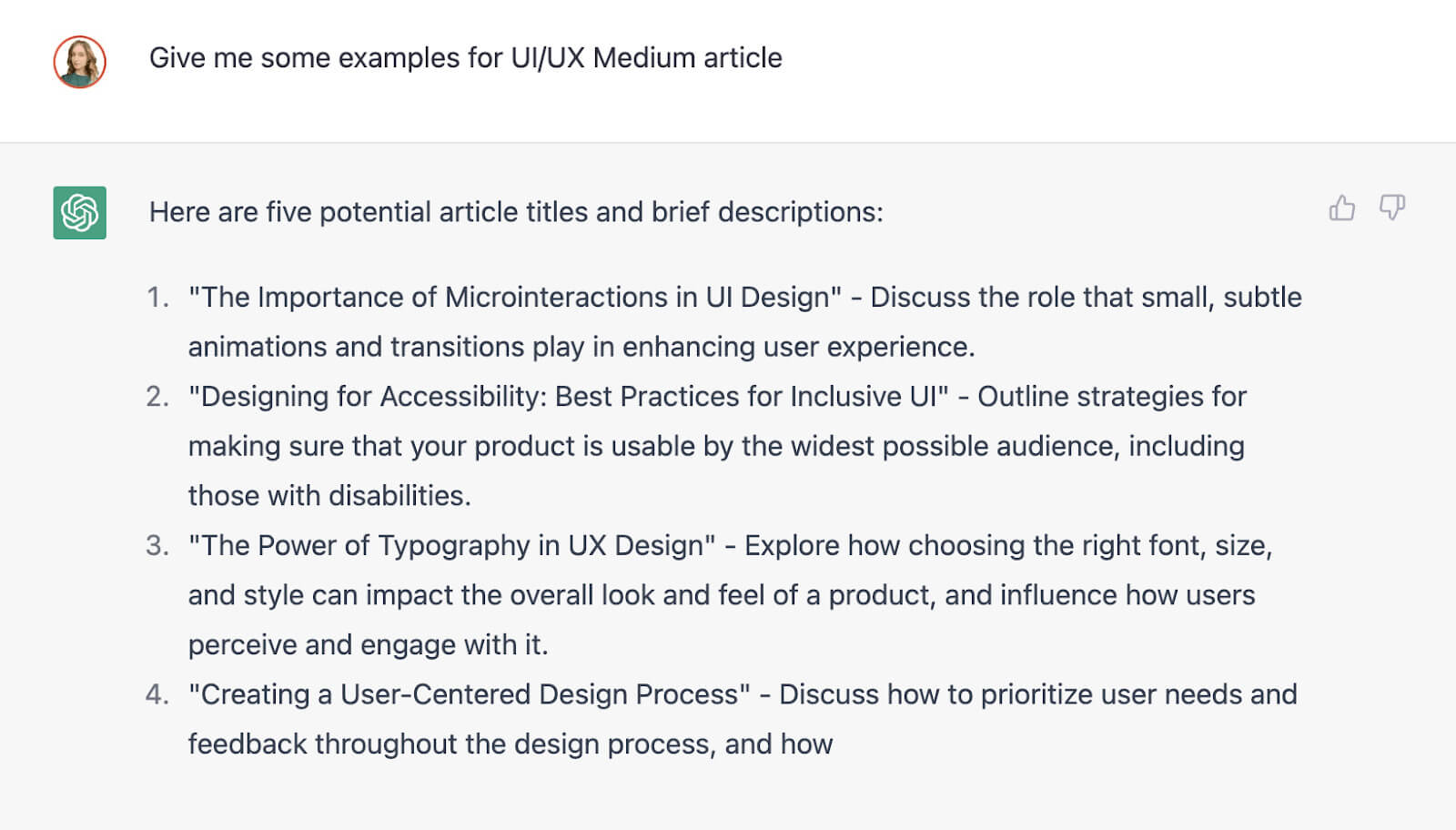Click list number 1 in the response
This screenshot has height=830, width=1456.
(x=158, y=297)
